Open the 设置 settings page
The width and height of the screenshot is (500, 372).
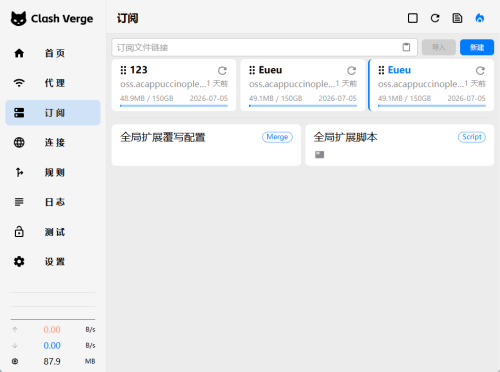click(53, 262)
